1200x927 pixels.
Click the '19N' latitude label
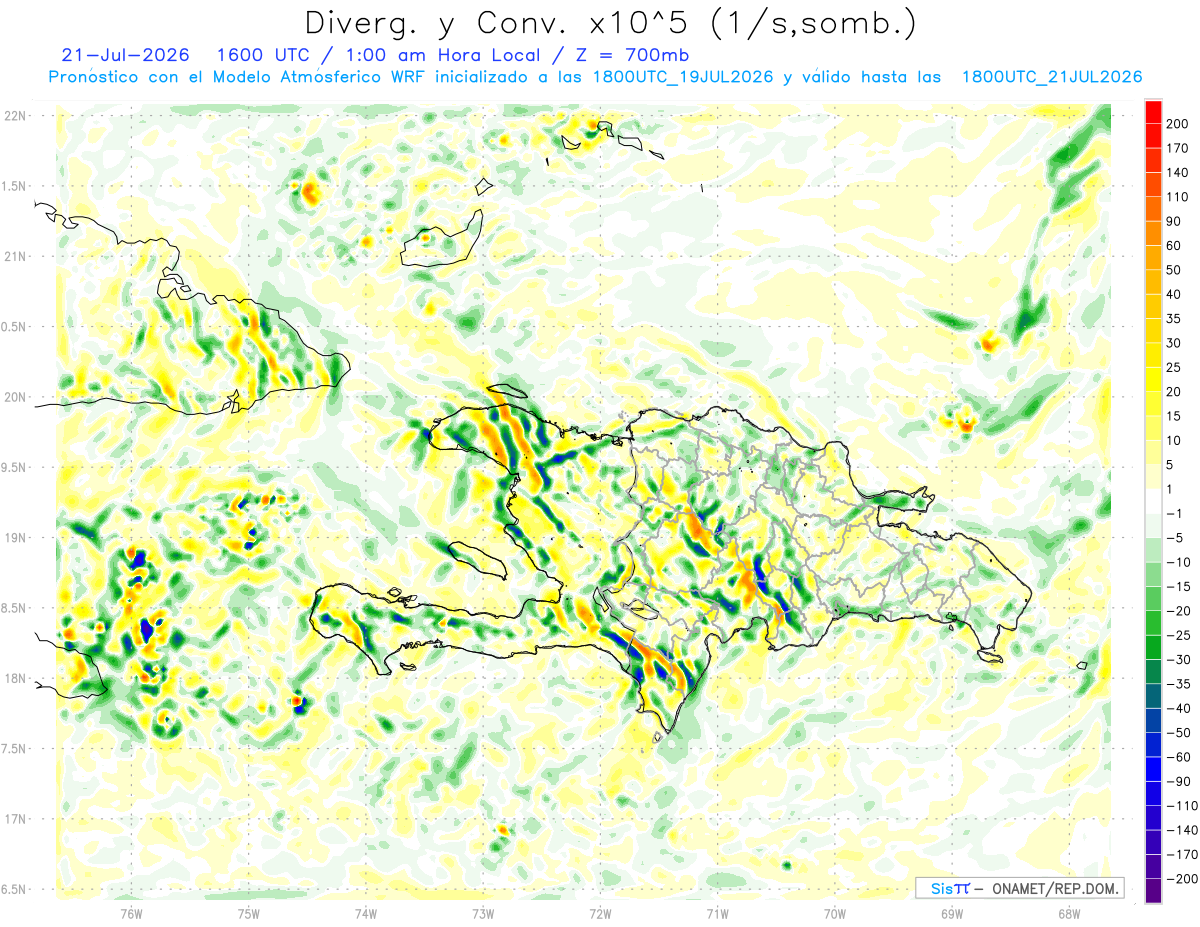[x=15, y=537]
